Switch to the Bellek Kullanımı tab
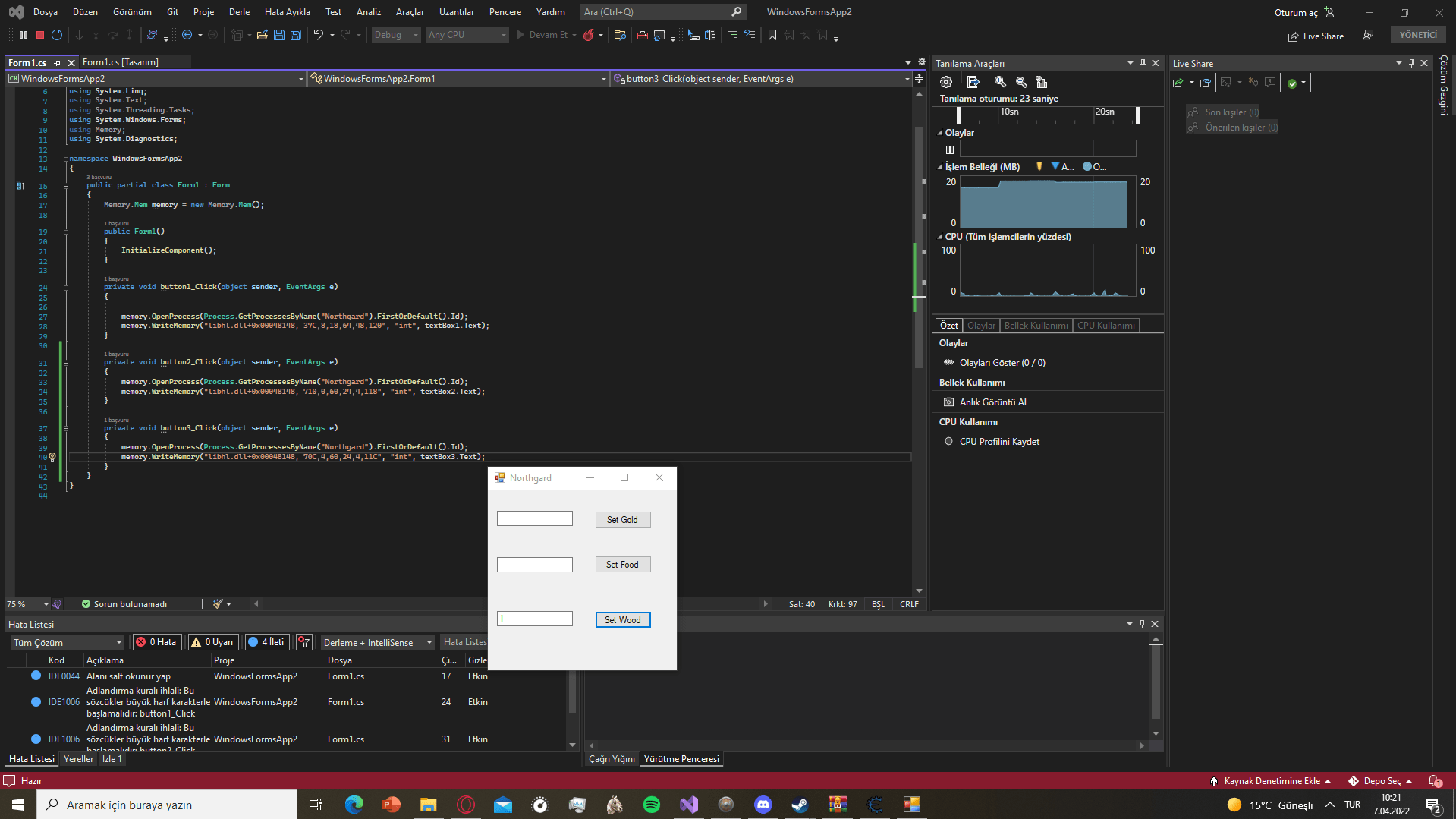 (x=1036, y=326)
